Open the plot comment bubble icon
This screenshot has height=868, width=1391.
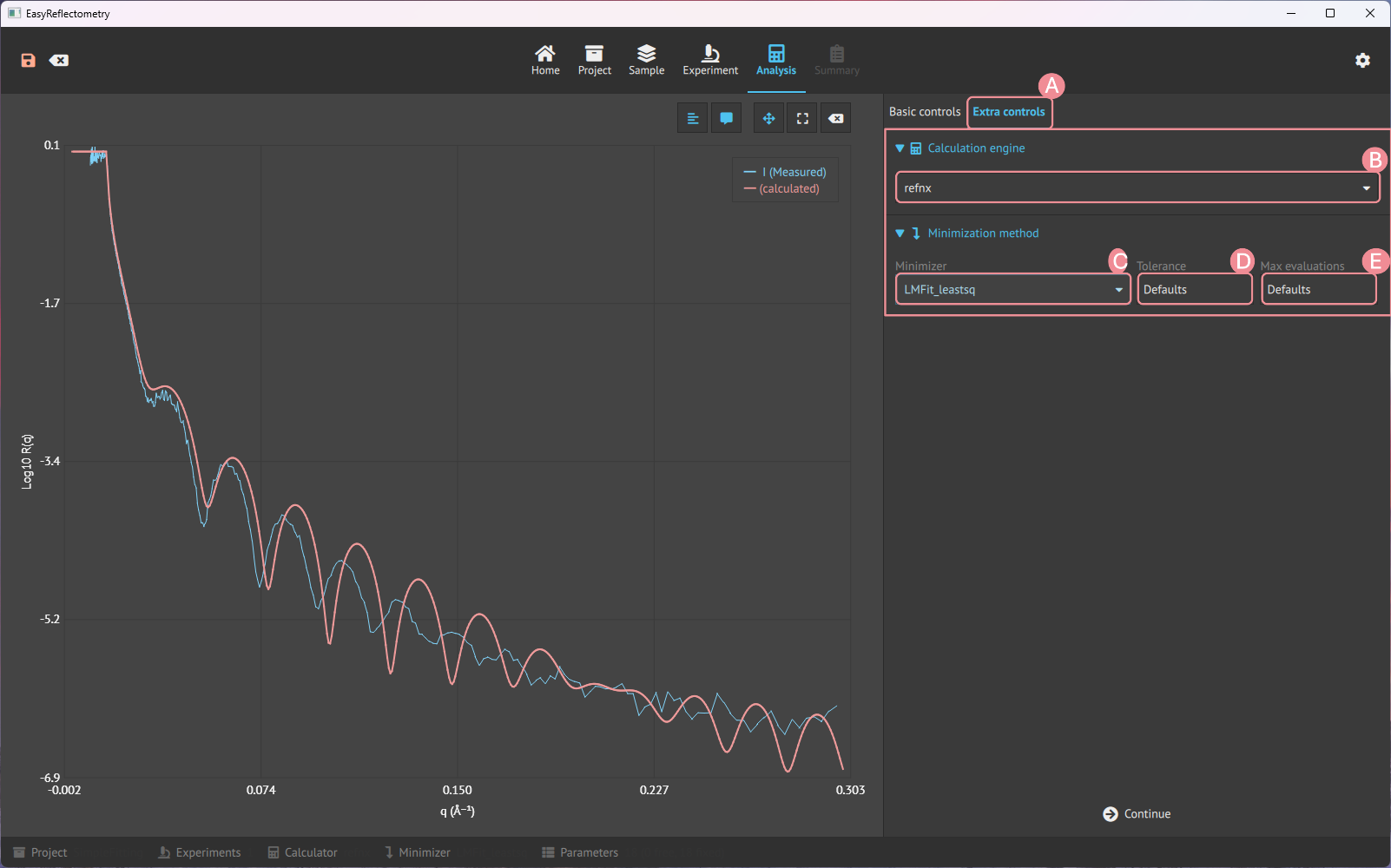point(726,117)
